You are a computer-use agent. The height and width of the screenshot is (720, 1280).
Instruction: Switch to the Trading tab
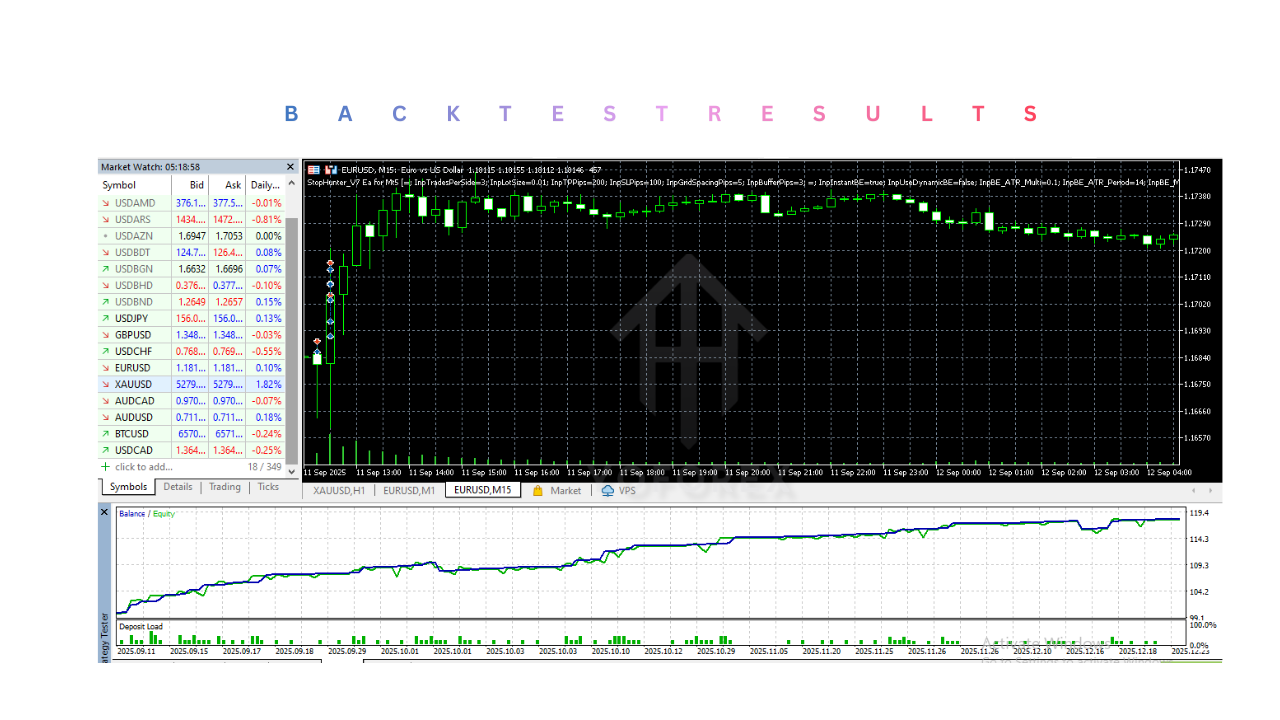point(224,487)
